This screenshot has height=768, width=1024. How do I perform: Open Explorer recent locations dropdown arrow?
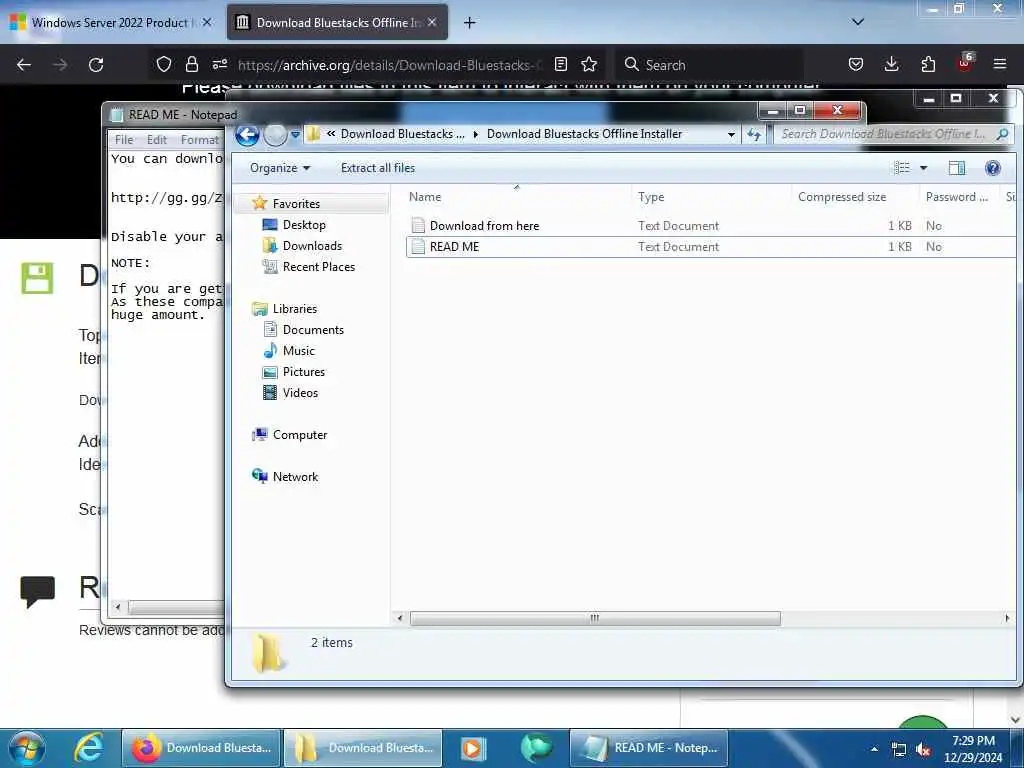295,135
